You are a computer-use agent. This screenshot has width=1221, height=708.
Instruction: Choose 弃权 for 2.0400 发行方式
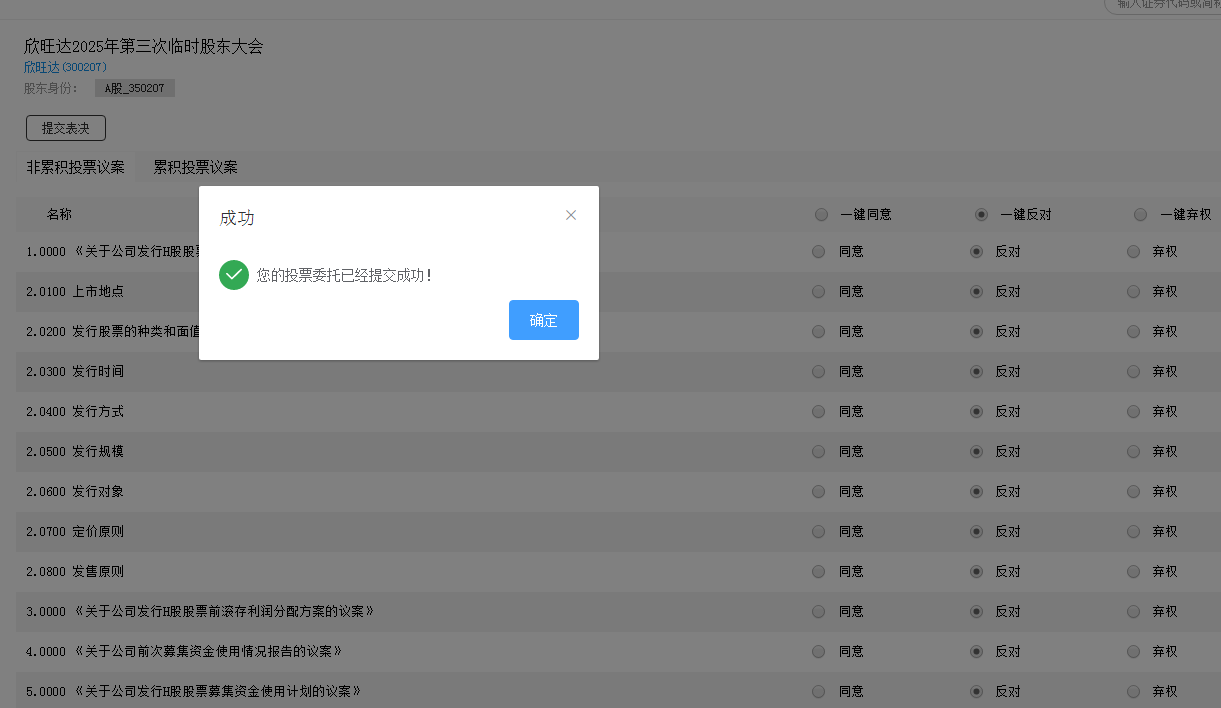pyautogui.click(x=1133, y=411)
